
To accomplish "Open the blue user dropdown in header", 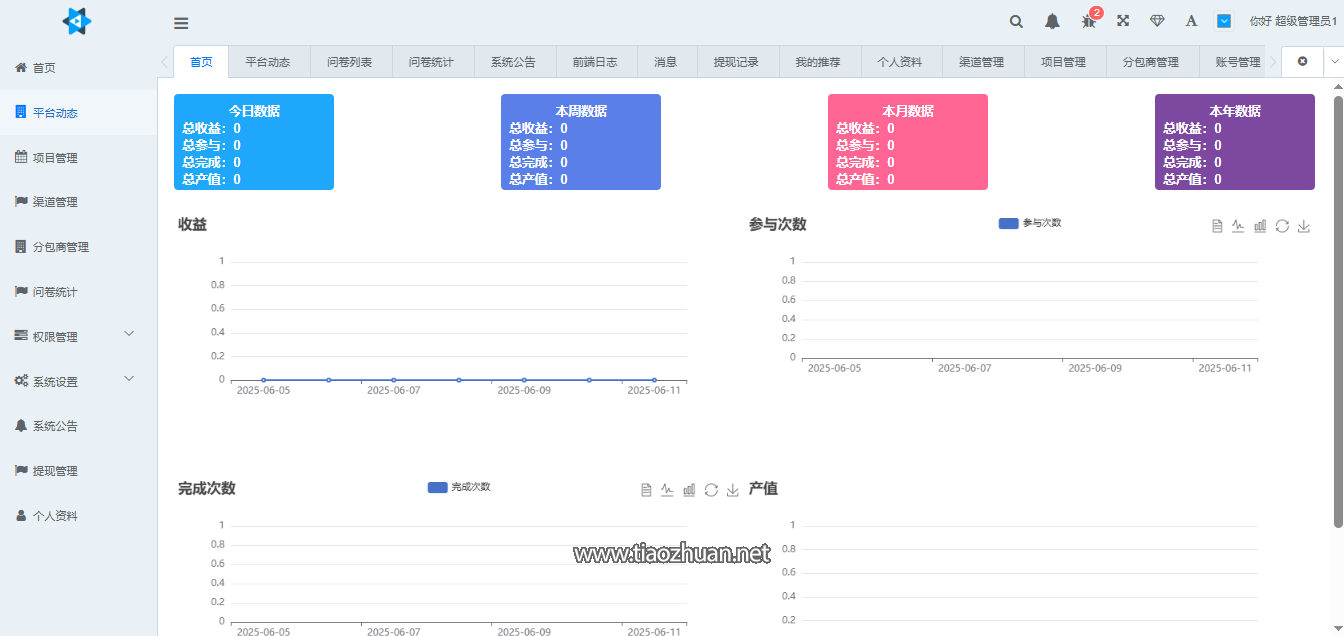I will pos(1224,20).
